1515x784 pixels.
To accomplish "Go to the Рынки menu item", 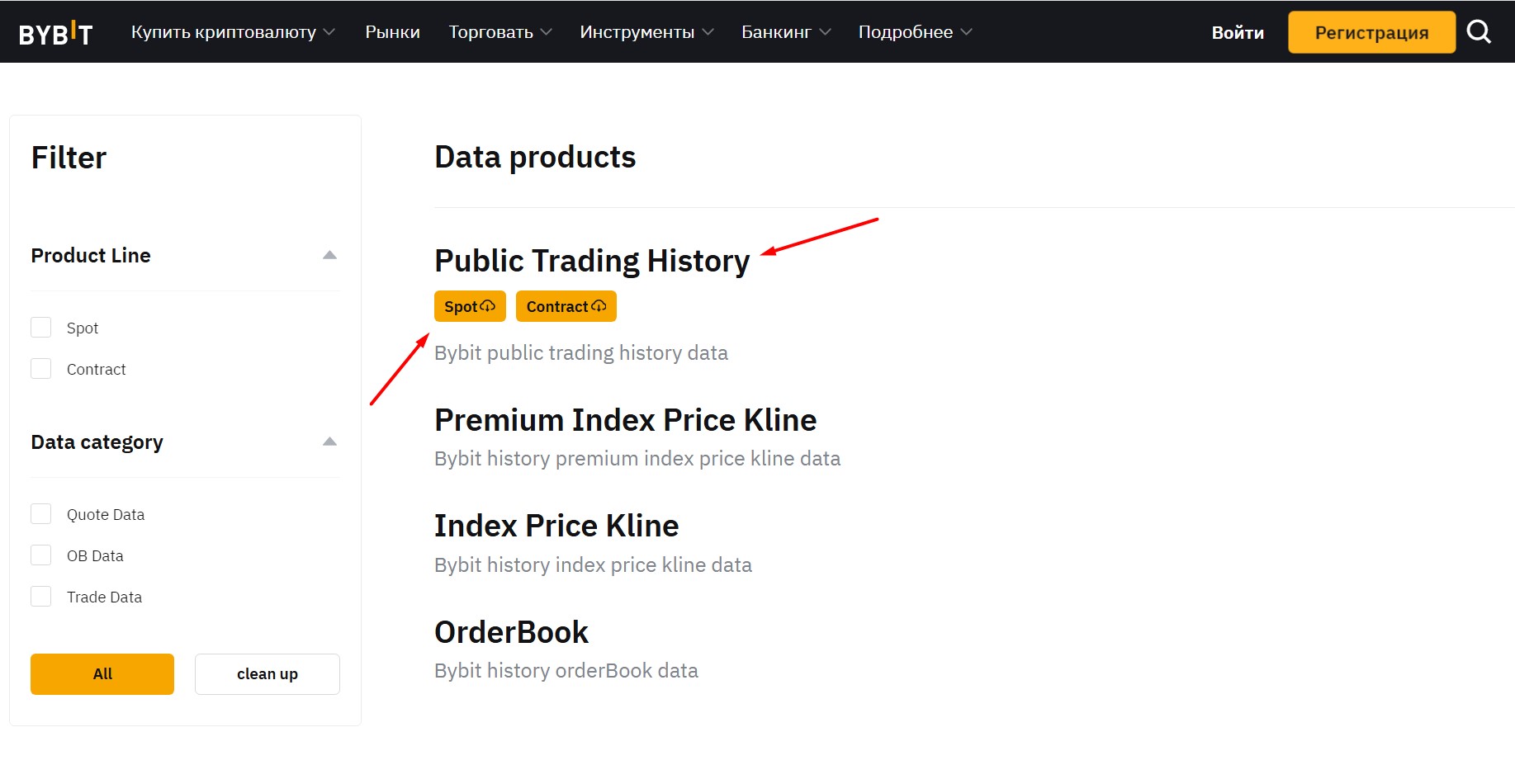I will (x=393, y=32).
